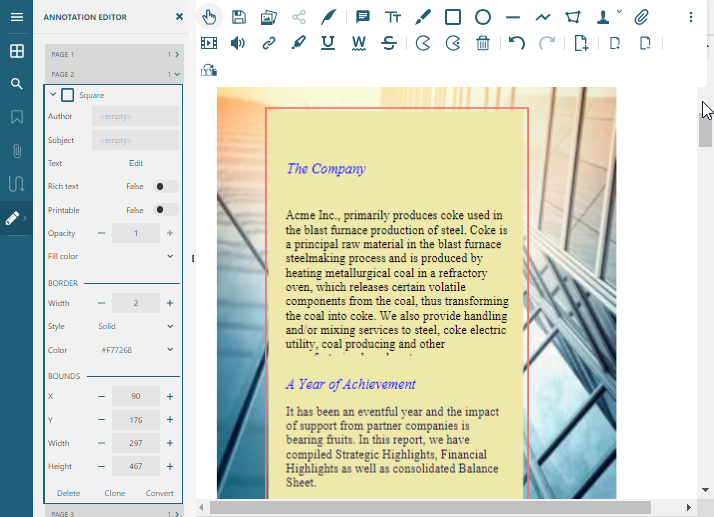This screenshot has height=517, width=714.
Task: Create a new document with plus icon
Action: coord(581,43)
